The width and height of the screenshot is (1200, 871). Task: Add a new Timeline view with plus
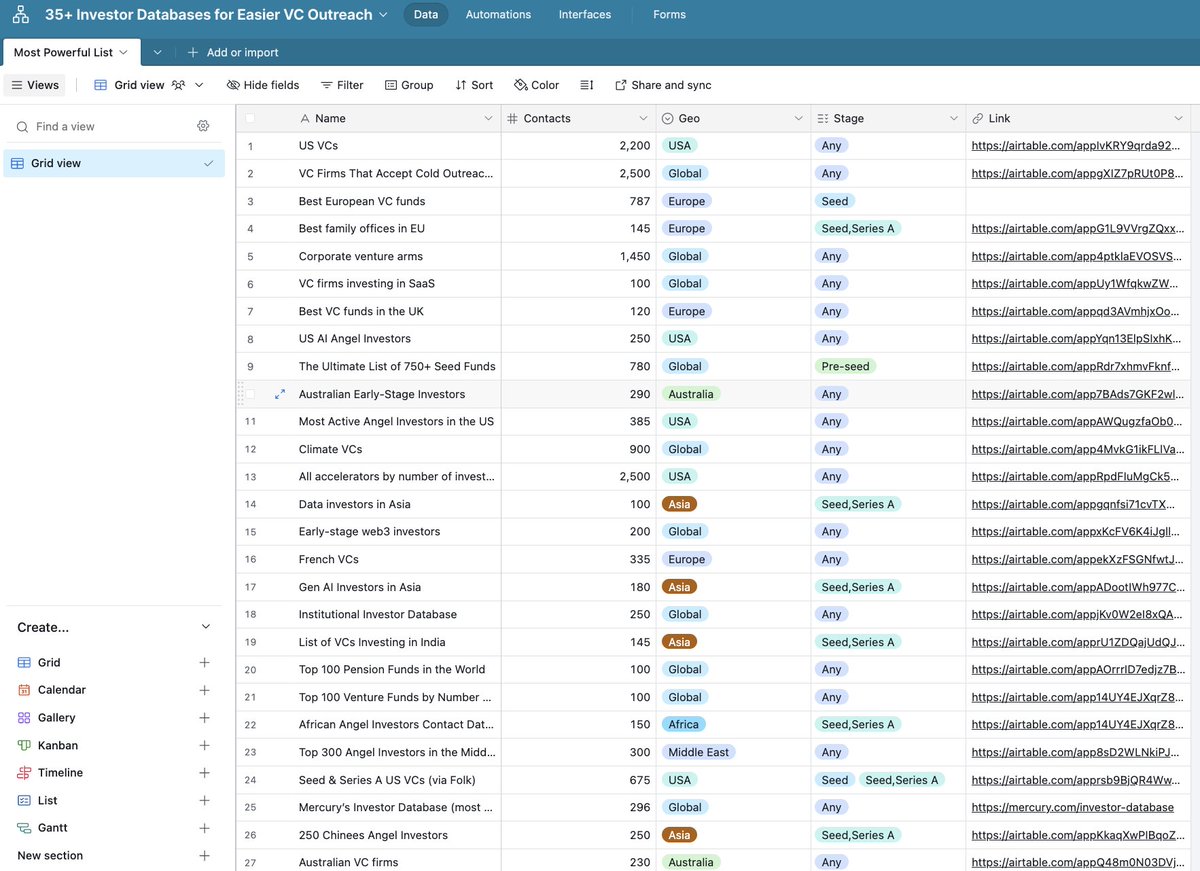tap(204, 772)
